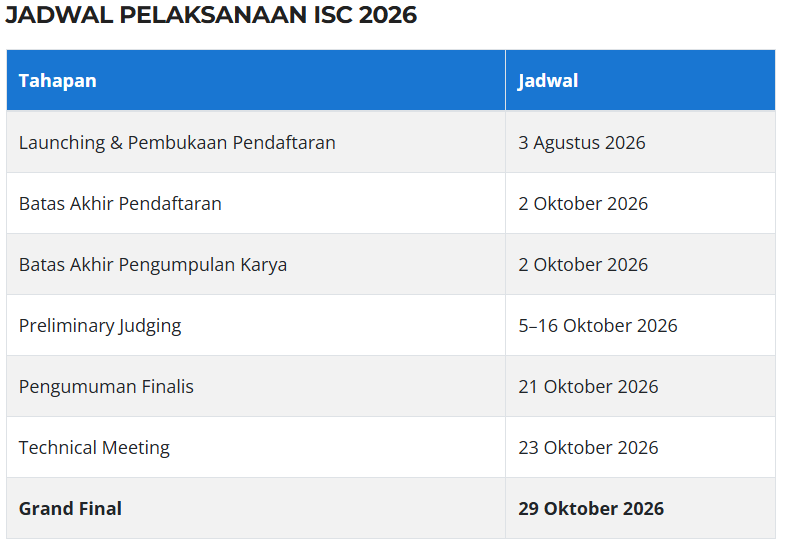
Task: Click the word Launching in first row
Action: 62,143
